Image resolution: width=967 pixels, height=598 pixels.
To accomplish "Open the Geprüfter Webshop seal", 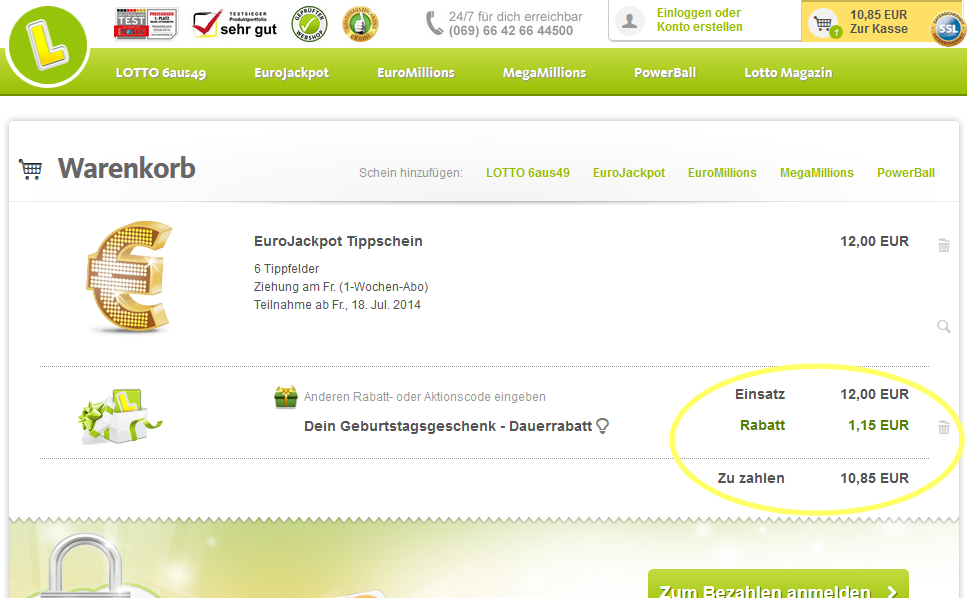I will (x=310, y=24).
